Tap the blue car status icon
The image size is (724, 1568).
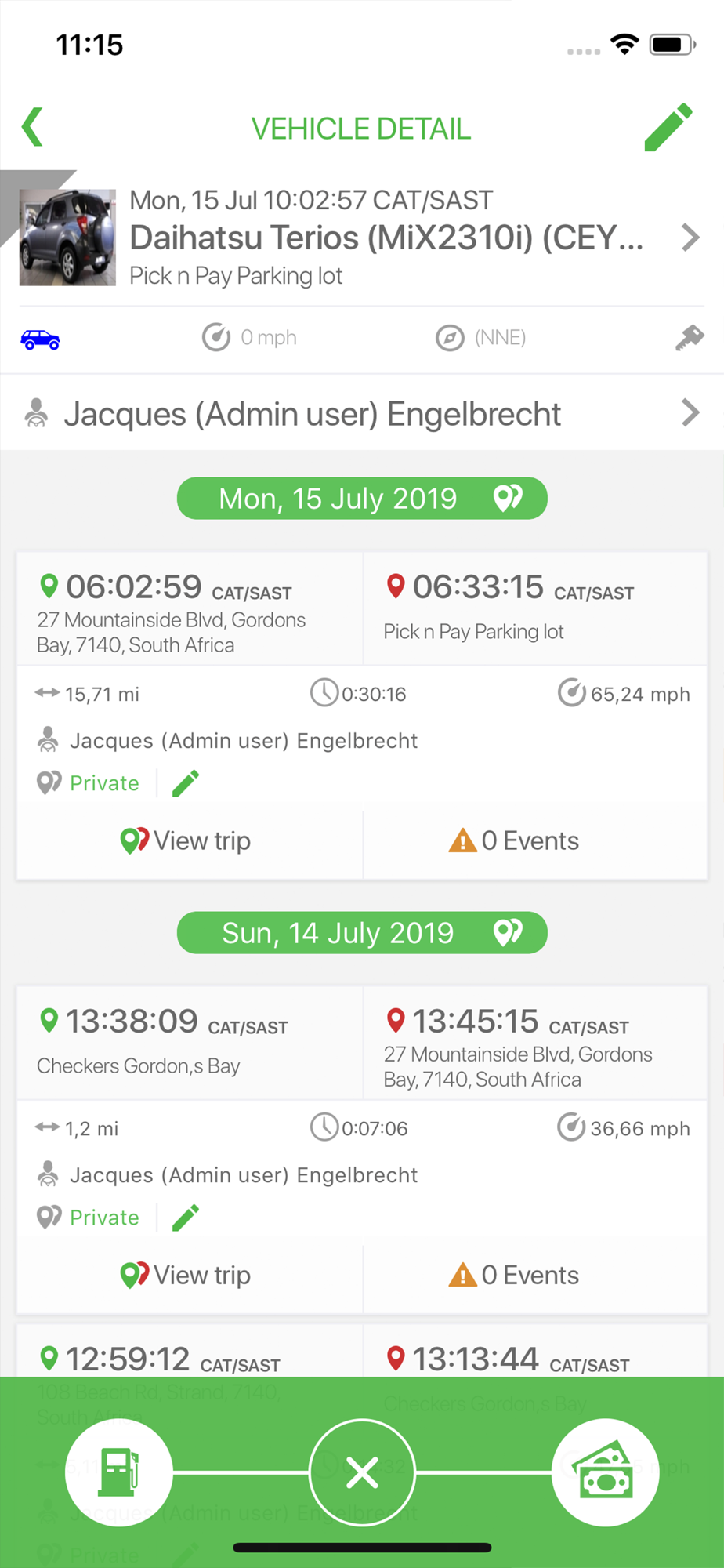[40, 339]
